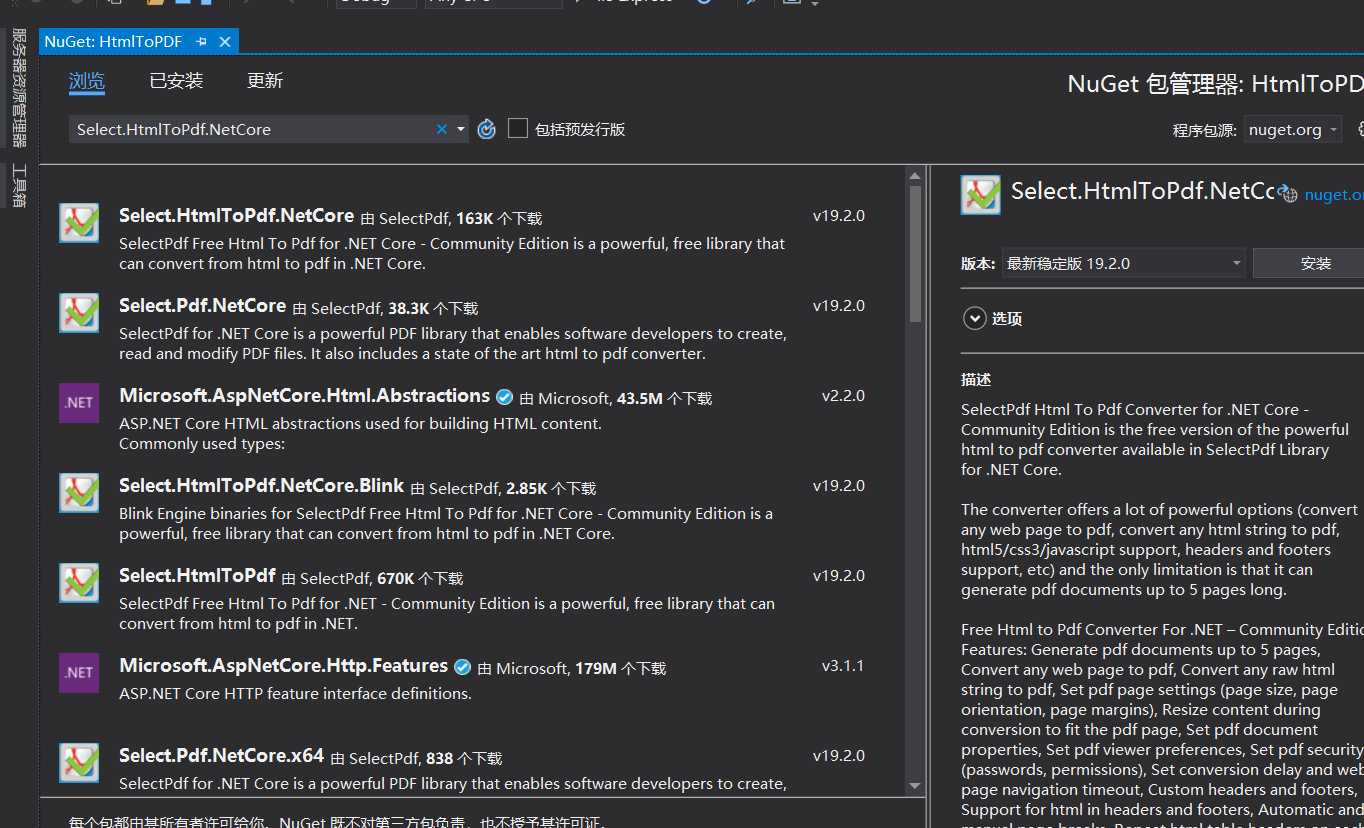Viewport: 1364px width, 828px height.
Task: Close the NuGet: HtmlToPDF document tab
Action: [x=225, y=41]
